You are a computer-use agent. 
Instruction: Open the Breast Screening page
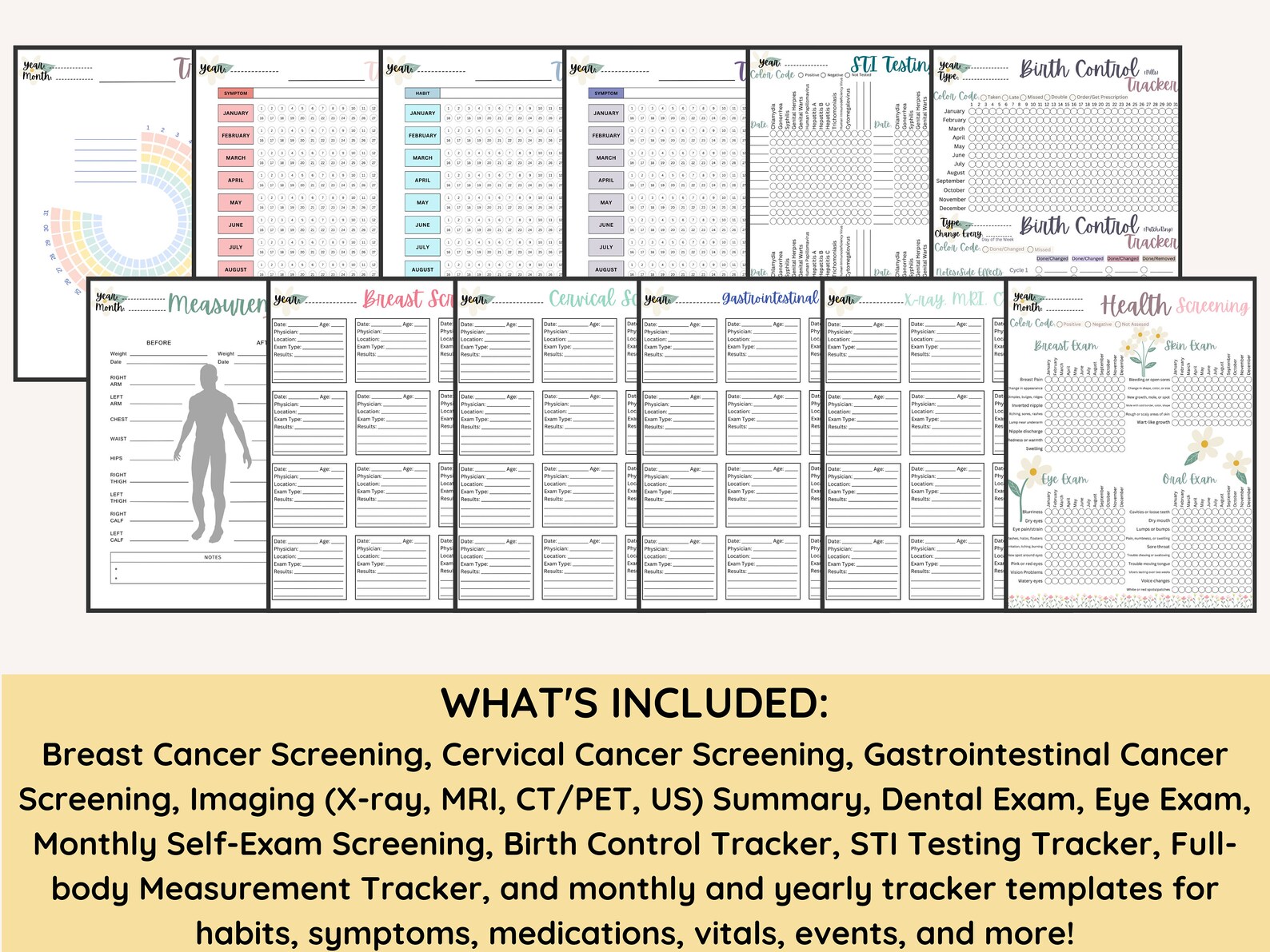point(361,445)
